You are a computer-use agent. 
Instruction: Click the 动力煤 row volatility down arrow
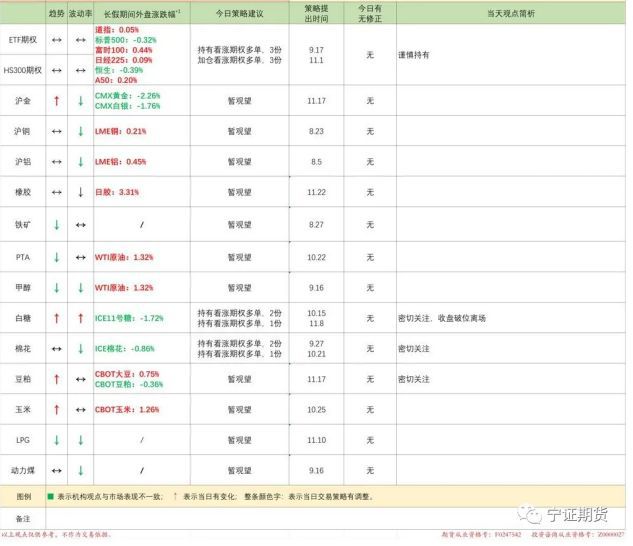click(x=81, y=470)
